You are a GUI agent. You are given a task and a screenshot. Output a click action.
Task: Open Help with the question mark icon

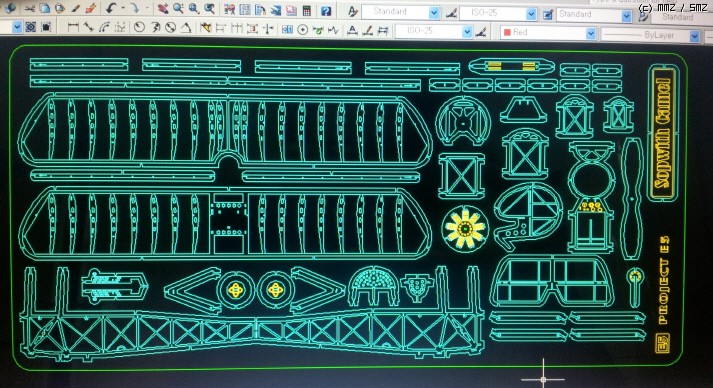coord(326,11)
